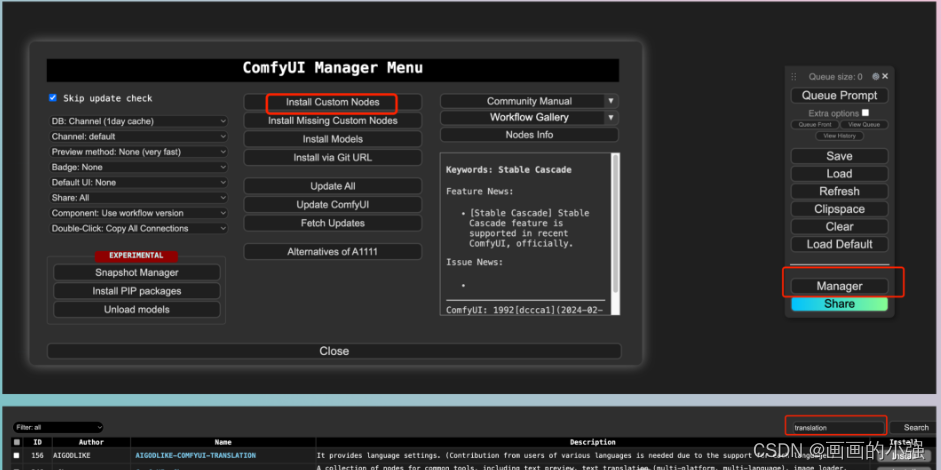The height and width of the screenshot is (470, 941).
Task: Open Nodes Info
Action: coord(529,134)
